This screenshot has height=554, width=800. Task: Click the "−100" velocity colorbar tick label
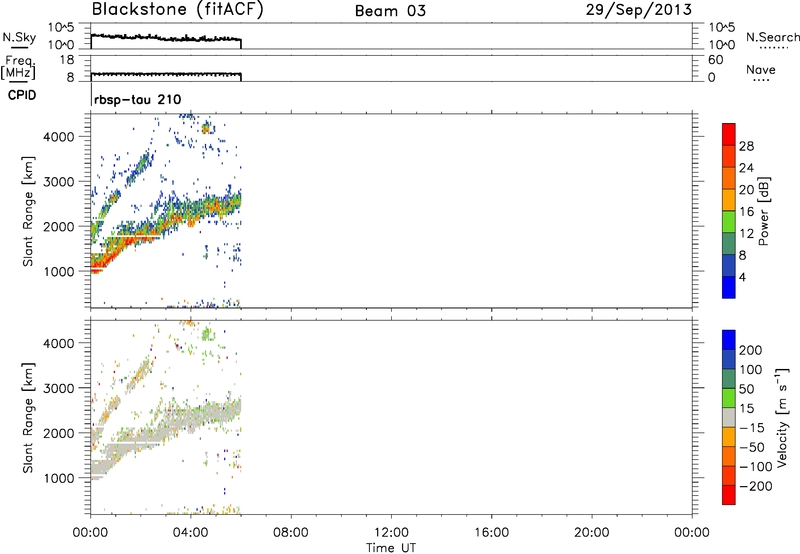(x=755, y=467)
